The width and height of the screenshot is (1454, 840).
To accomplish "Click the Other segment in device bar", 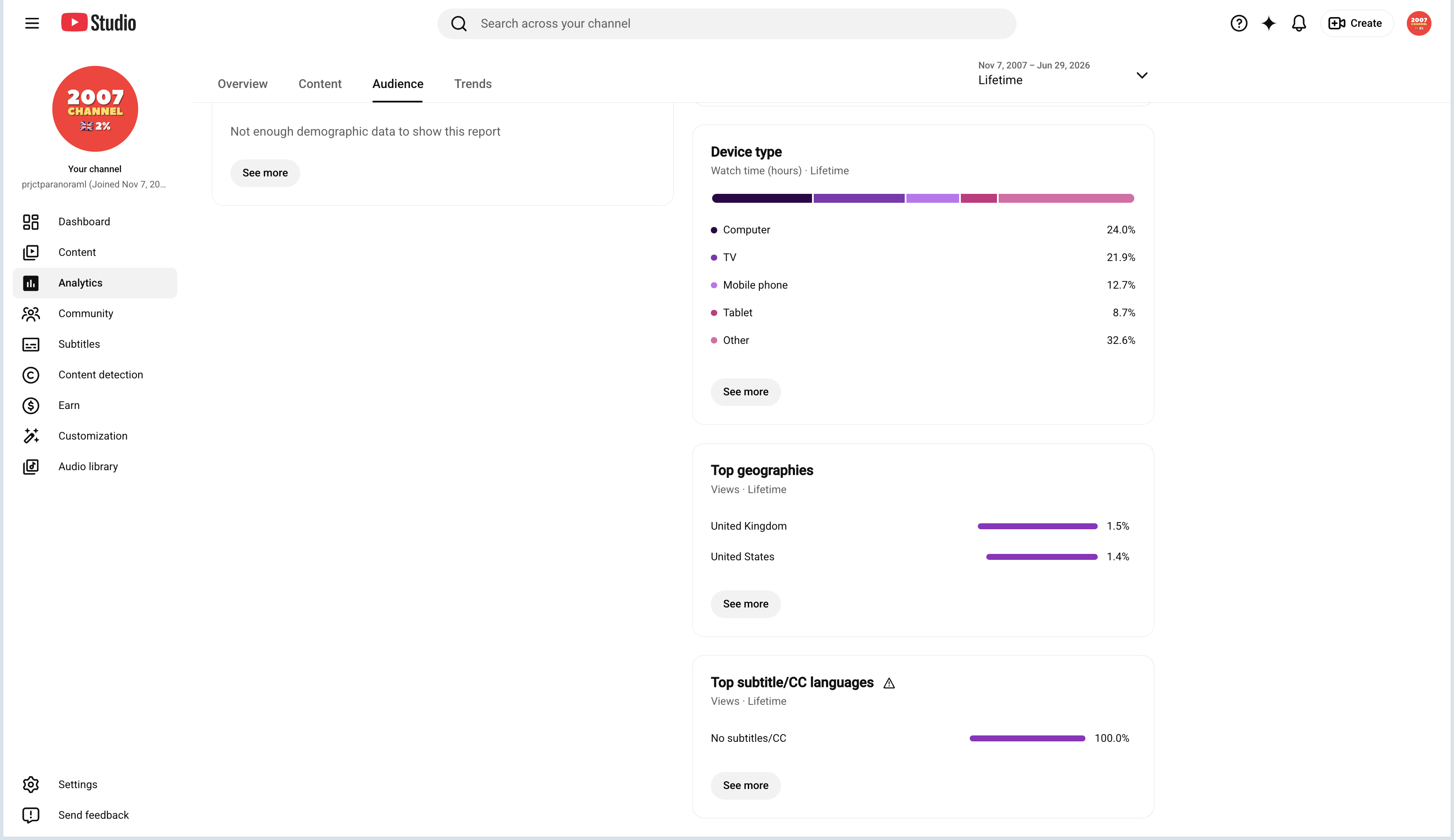I will [1066, 198].
